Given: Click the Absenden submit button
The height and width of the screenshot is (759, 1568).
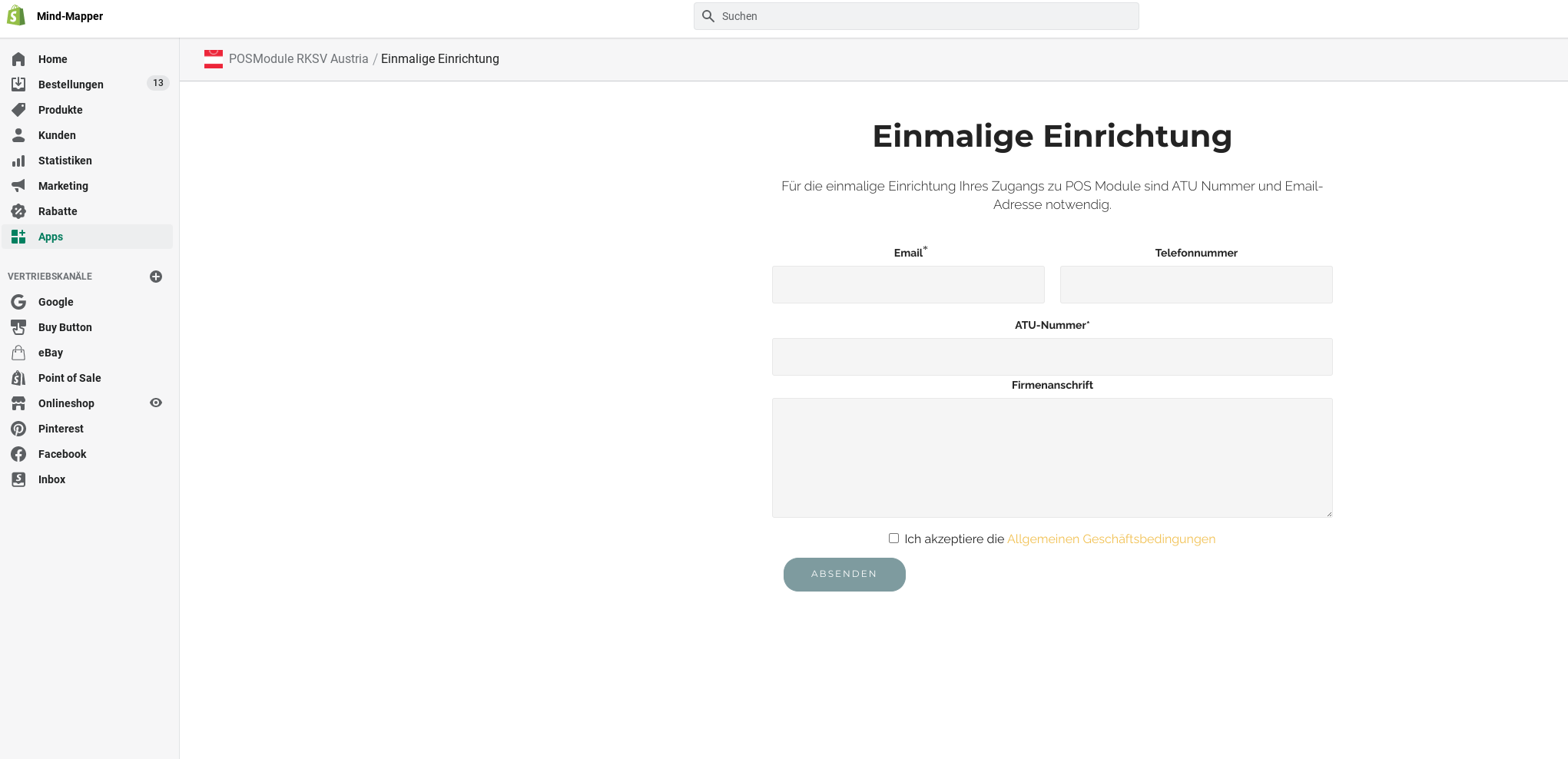Looking at the screenshot, I should (x=844, y=575).
